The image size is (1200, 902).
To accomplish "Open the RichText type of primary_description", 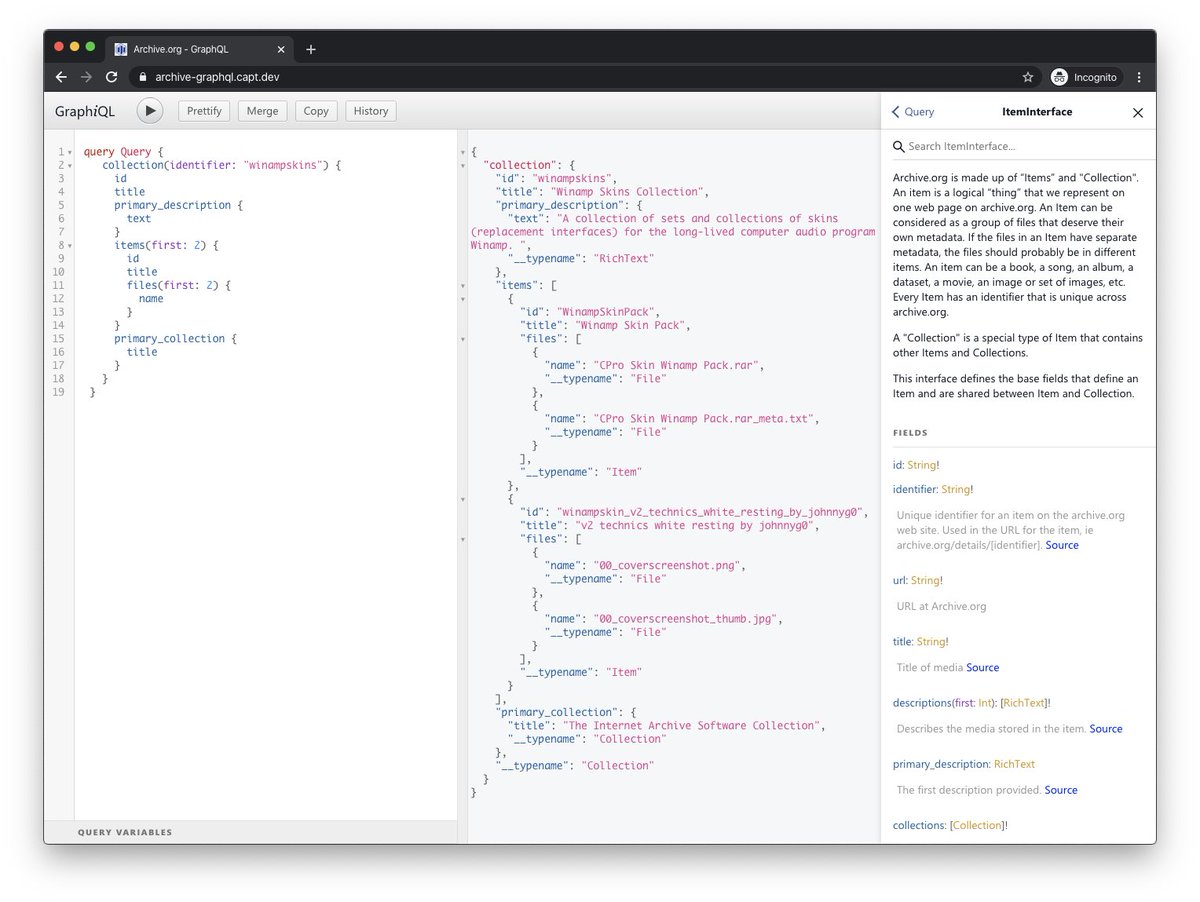I will tap(1014, 764).
